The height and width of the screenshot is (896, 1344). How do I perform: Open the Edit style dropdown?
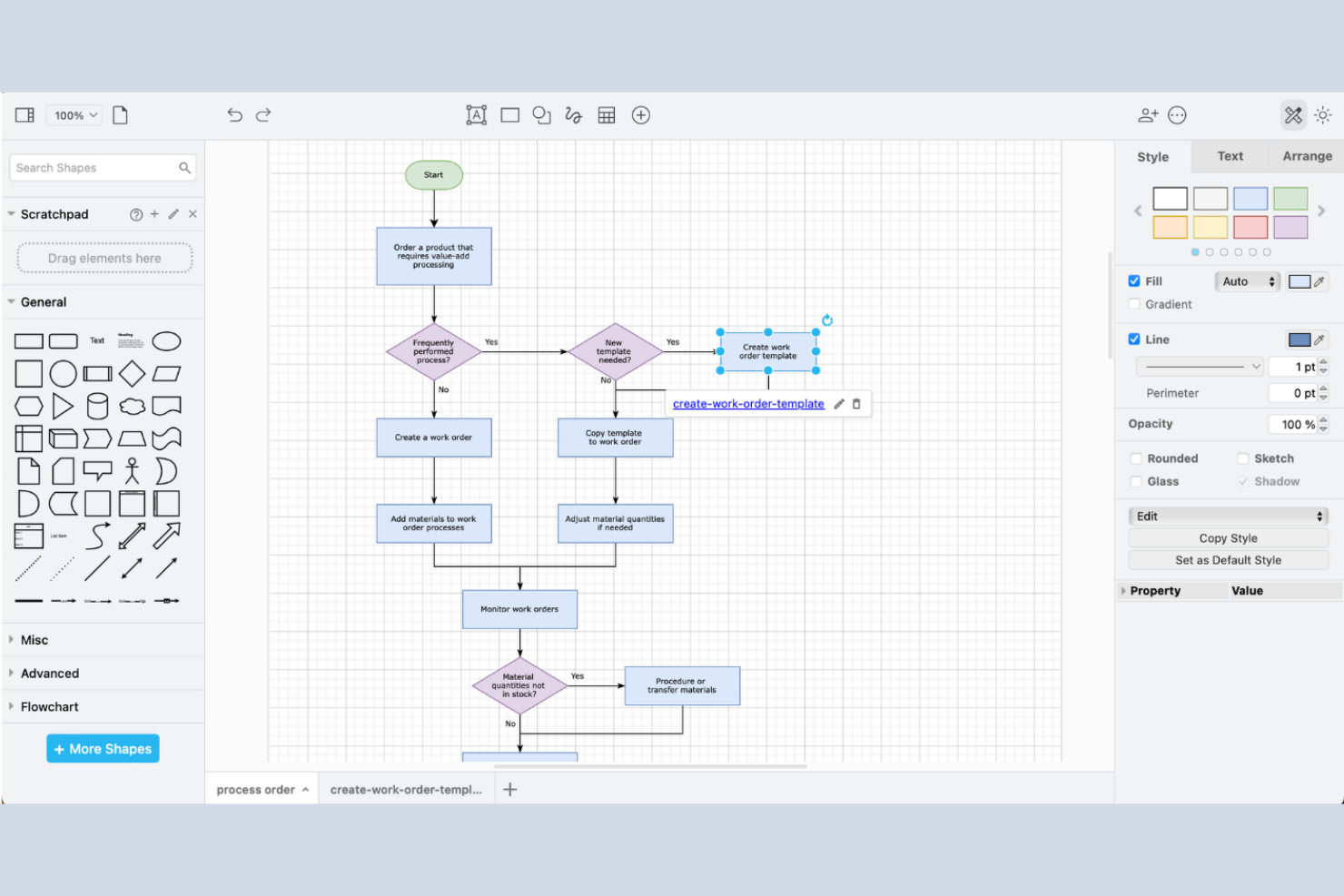(1228, 516)
